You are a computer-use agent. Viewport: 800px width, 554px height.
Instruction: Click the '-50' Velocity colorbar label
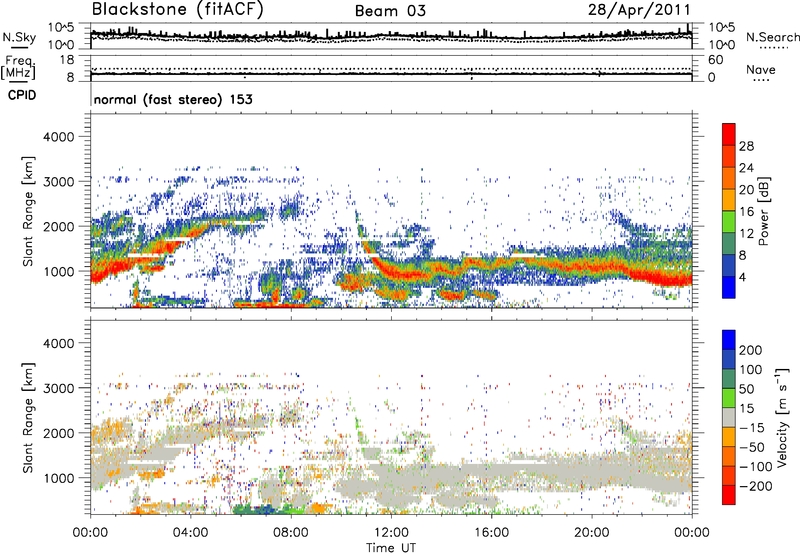pyautogui.click(x=752, y=447)
